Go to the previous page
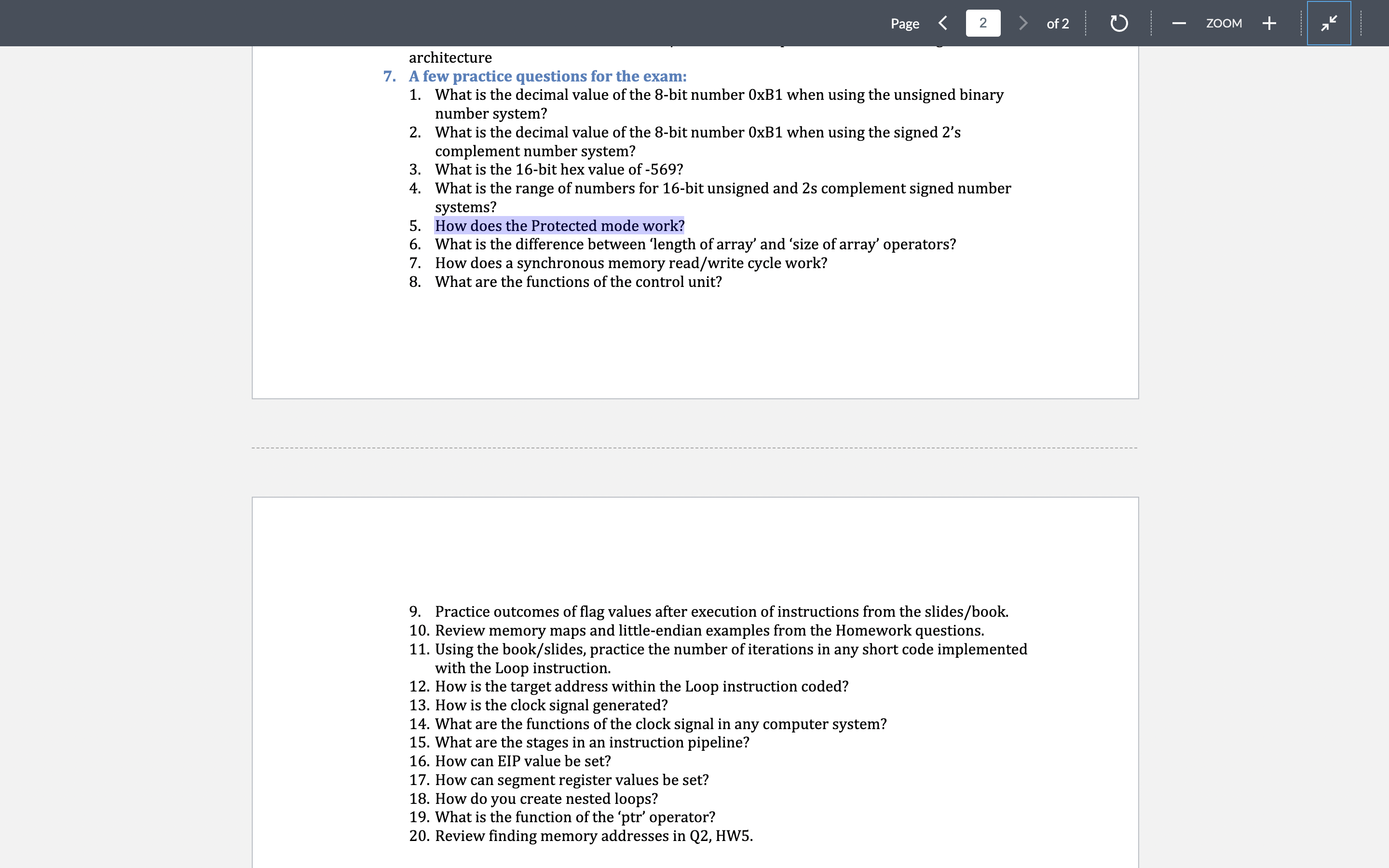This screenshot has width=1389, height=868. (x=943, y=23)
